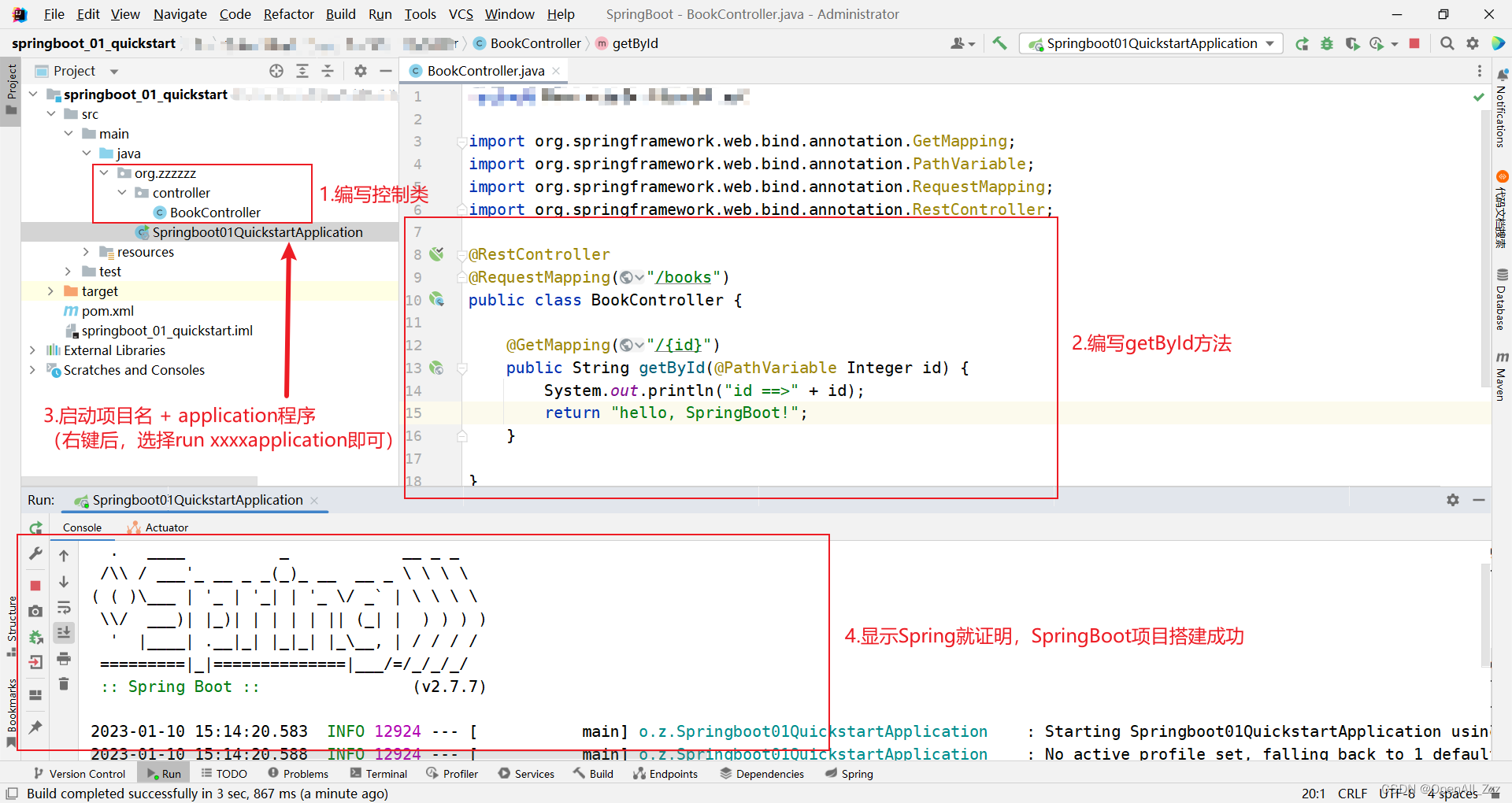
Task: Stop process red square in Run panel
Action: coord(35,585)
